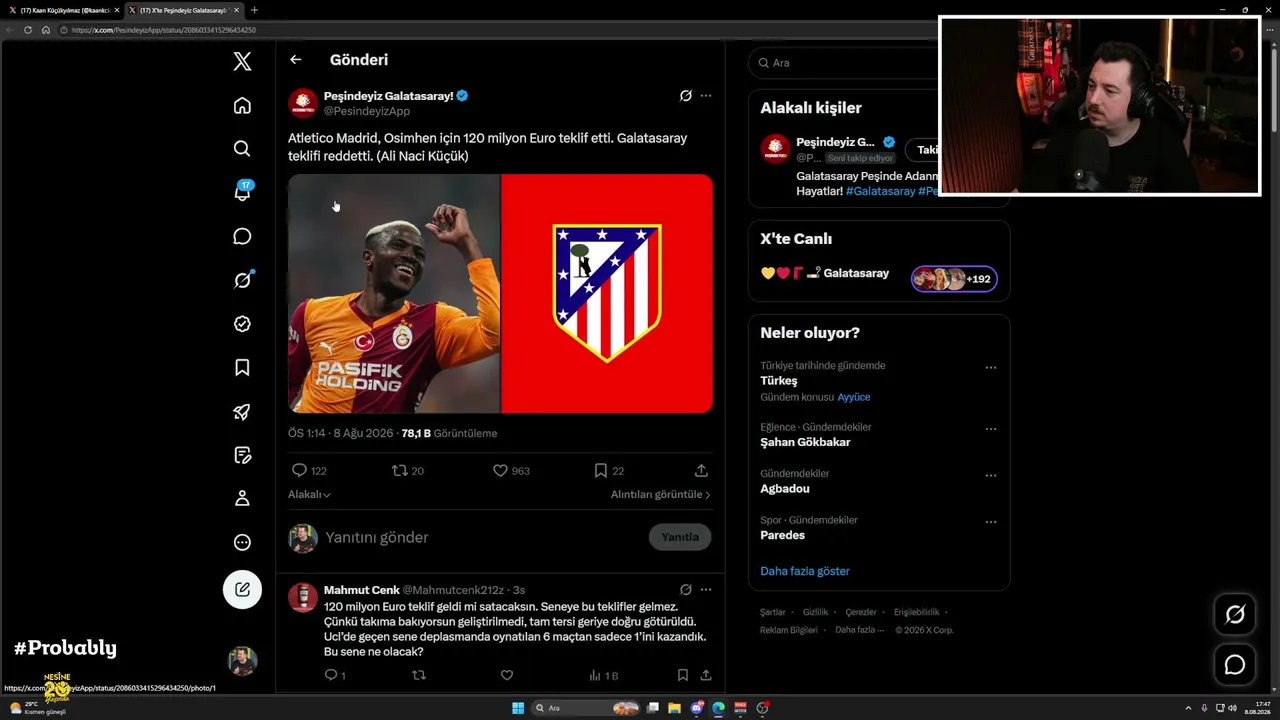Open the Home feed icon in sidebar

tap(242, 105)
